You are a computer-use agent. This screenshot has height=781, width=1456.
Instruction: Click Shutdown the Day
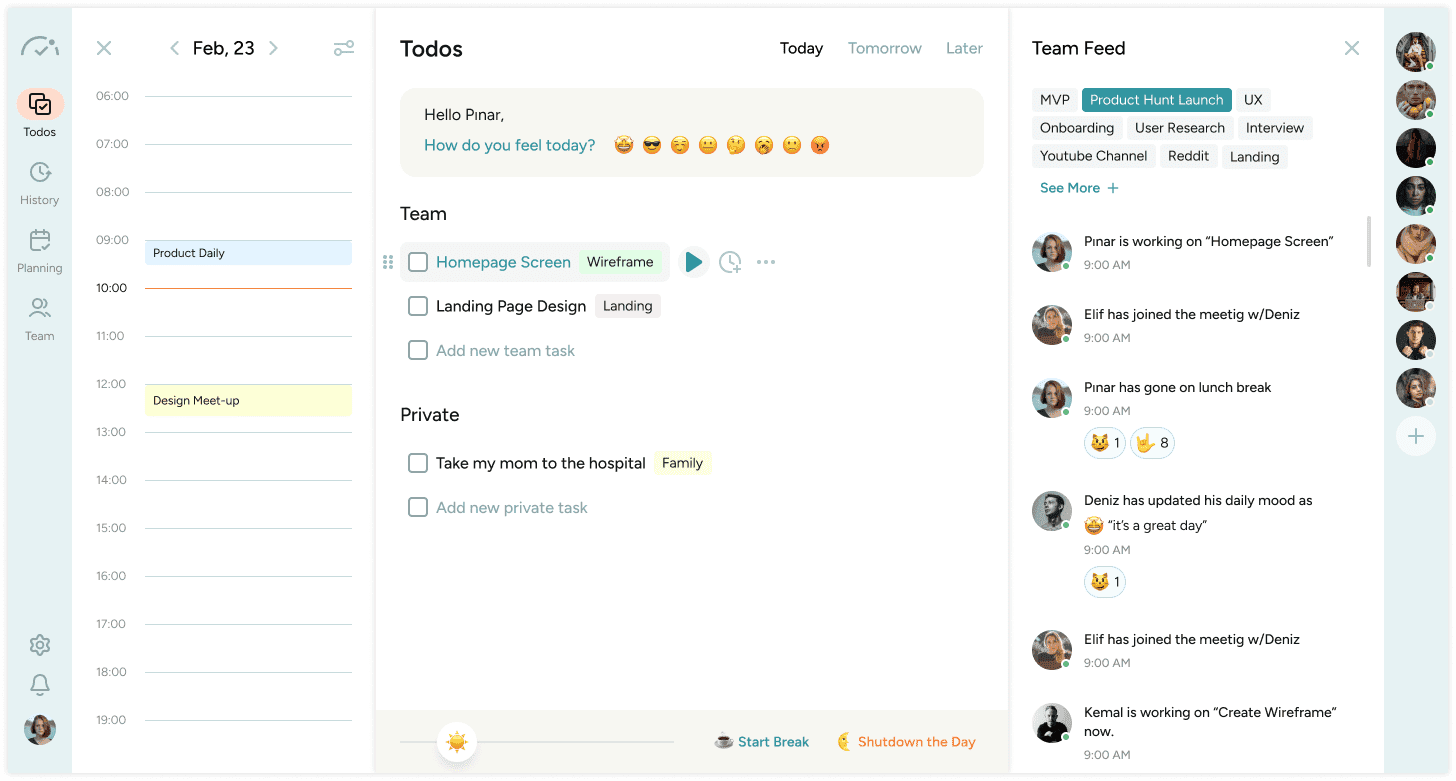(x=906, y=742)
